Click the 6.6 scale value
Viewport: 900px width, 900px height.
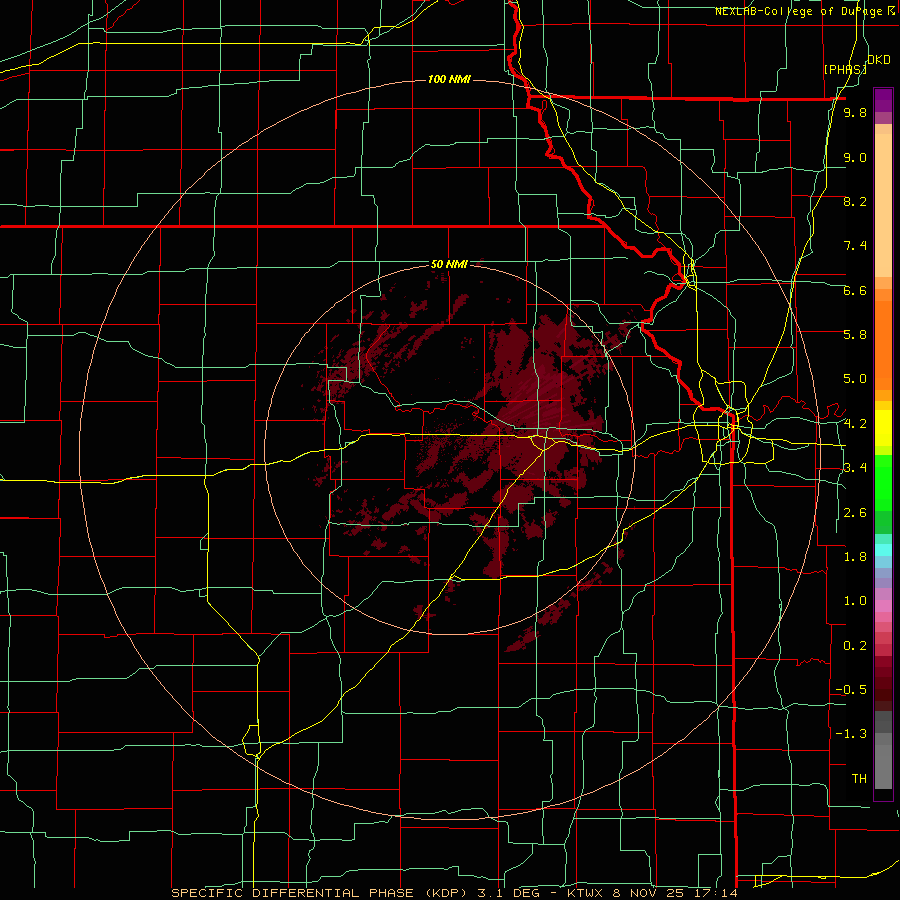pyautogui.click(x=855, y=290)
